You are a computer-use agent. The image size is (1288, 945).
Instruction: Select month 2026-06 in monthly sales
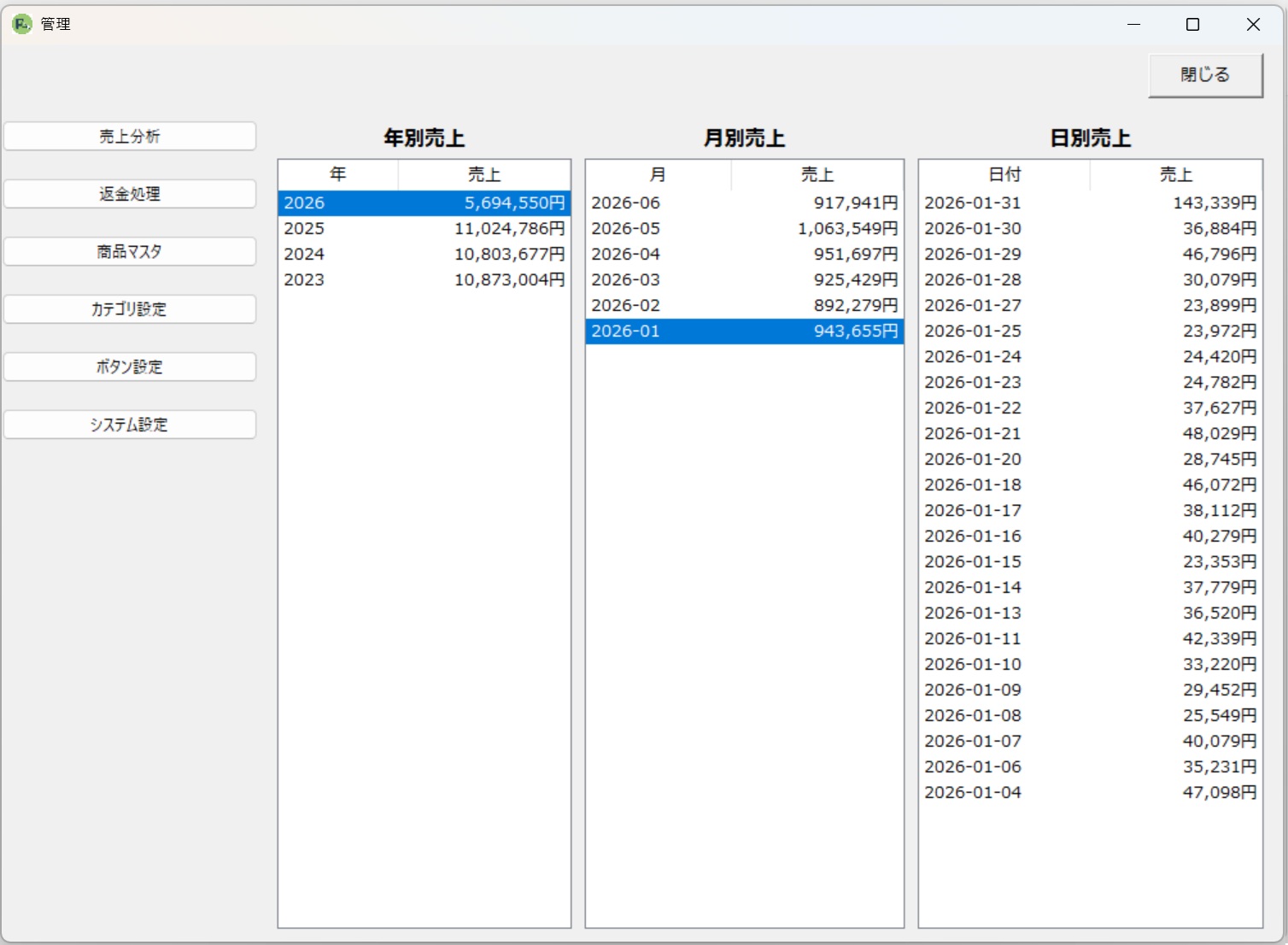tap(743, 203)
